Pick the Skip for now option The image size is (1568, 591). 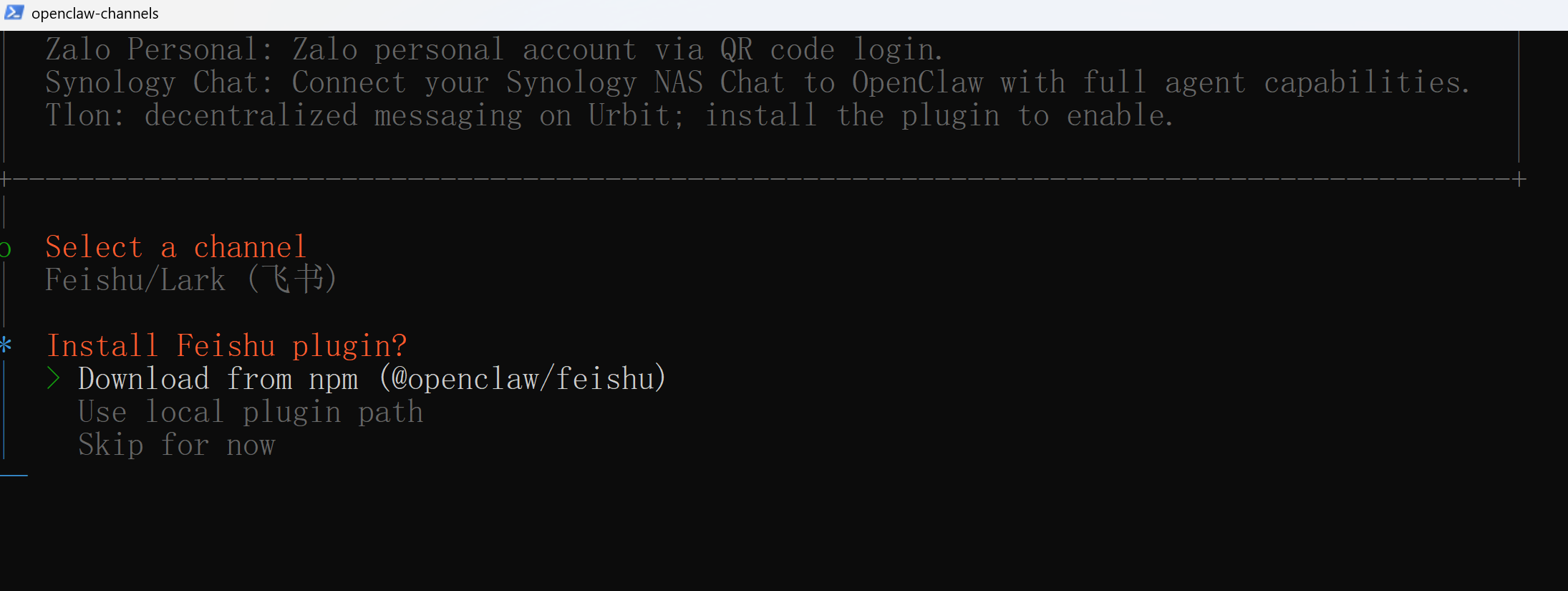point(177,445)
